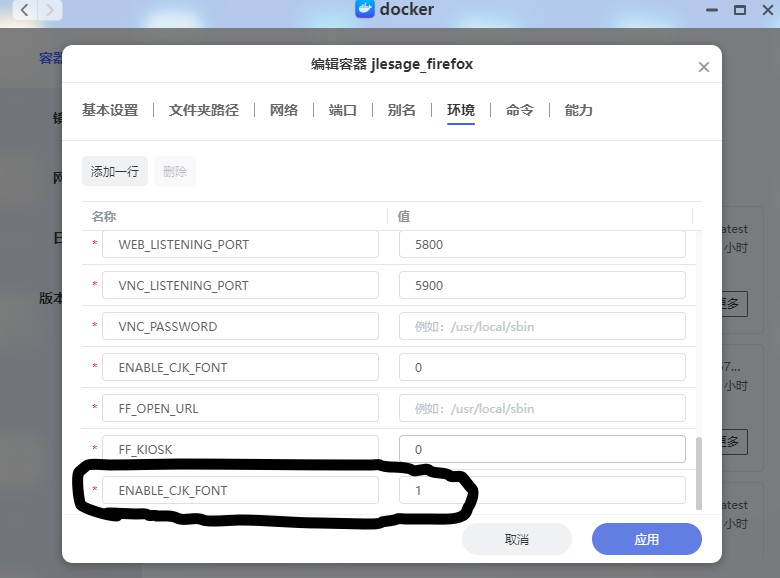Click the docker whale icon in the title bar
The image size is (780, 578).
click(365, 9)
